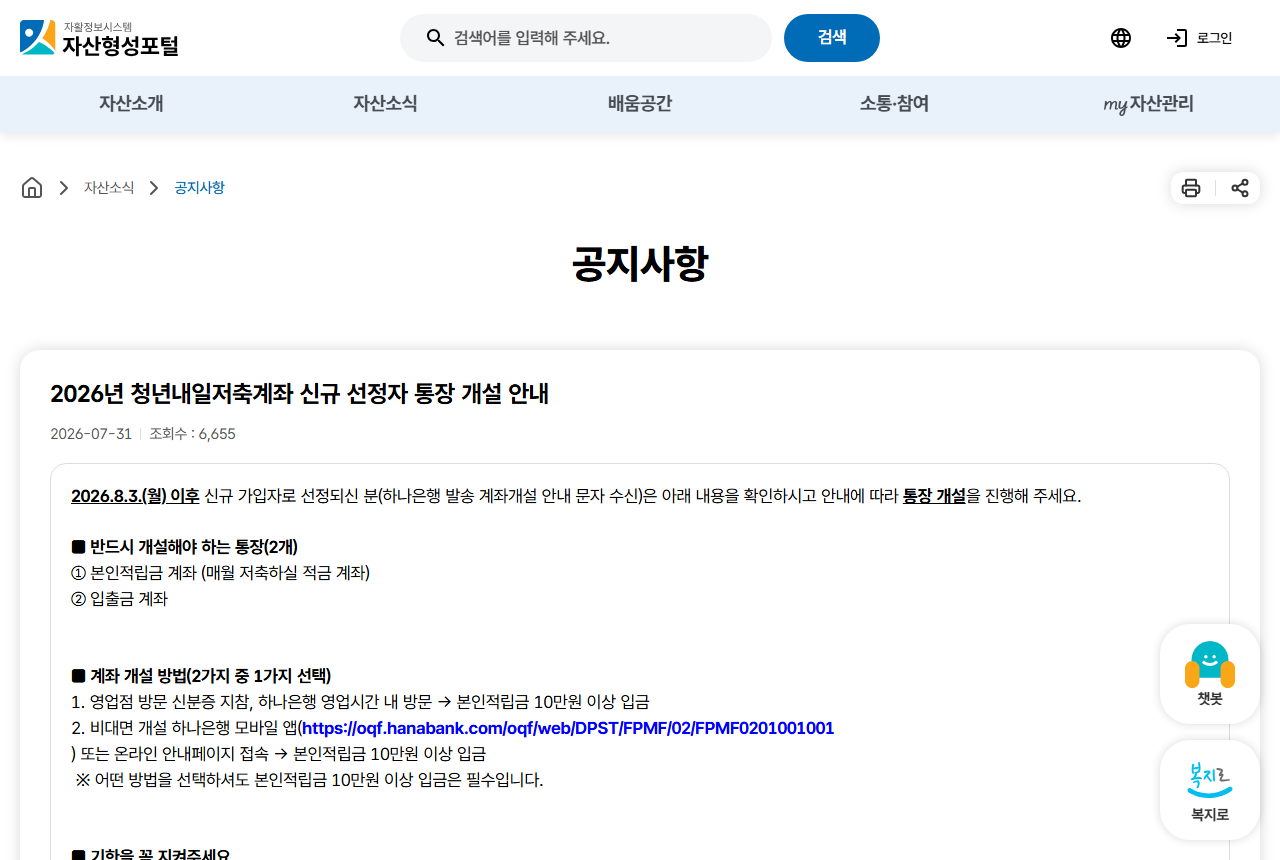Click the line 1. 영업점 방문 신분증 지참
Viewport: 1280px width, 860px height.
[x=360, y=702]
